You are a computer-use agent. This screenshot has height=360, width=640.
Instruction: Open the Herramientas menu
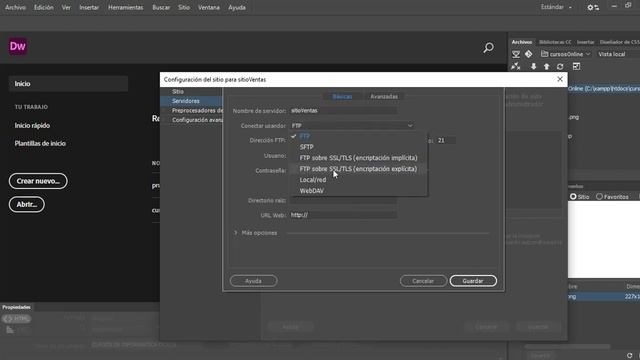pyautogui.click(x=126, y=7)
